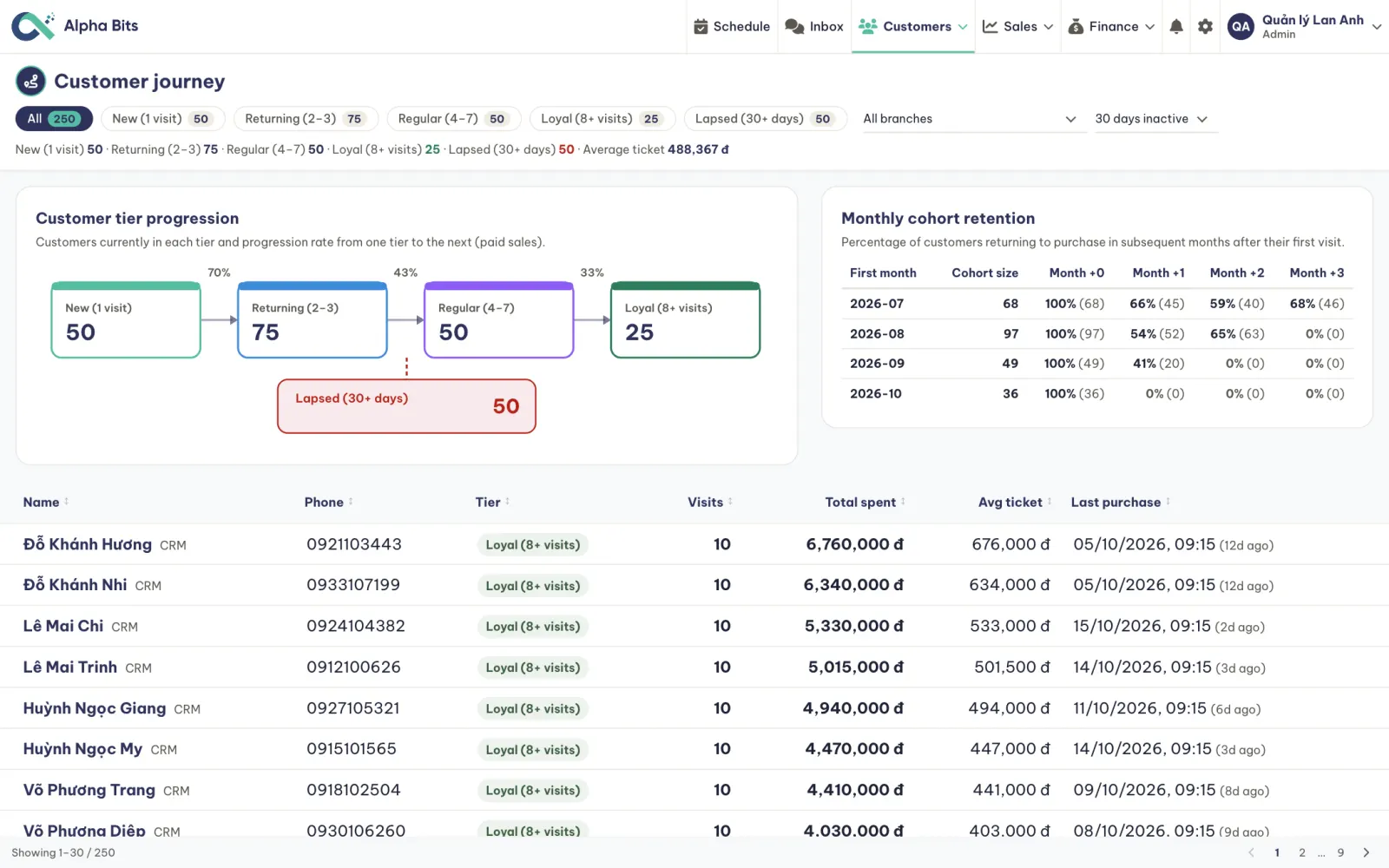Click phone number 0921103443
Image resolution: width=1389 pixels, height=868 pixels.
point(354,544)
